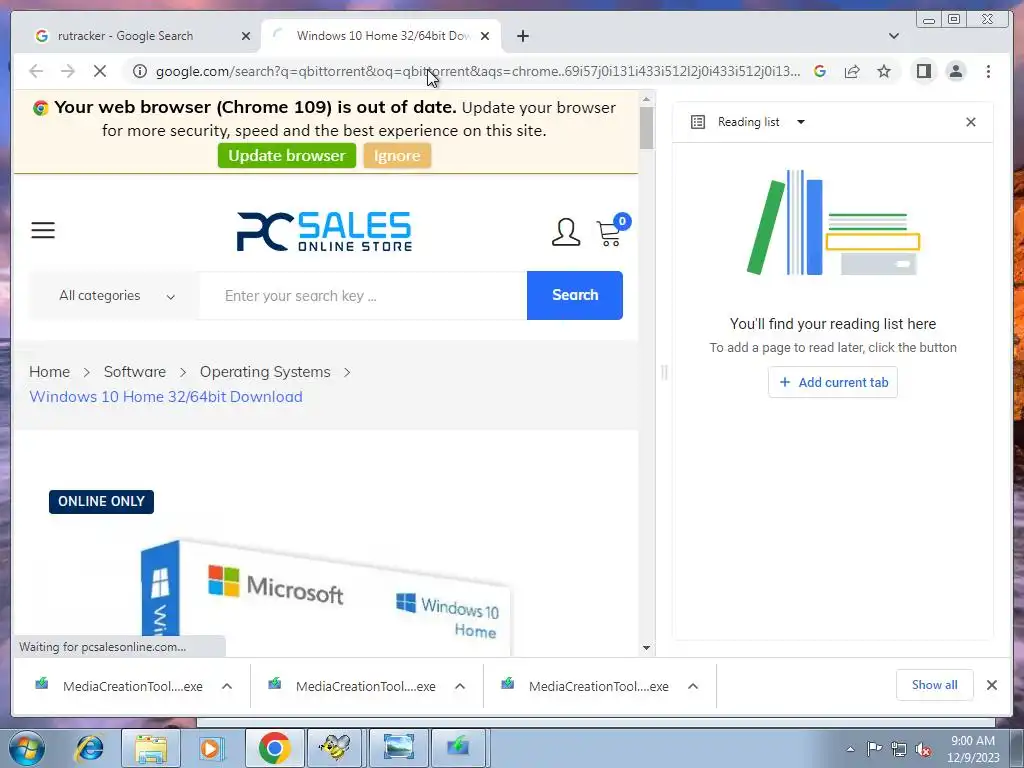Screen dimensions: 1024x768
Task: Click the MediaCreationTool taskbar icon
Action: pos(459,748)
